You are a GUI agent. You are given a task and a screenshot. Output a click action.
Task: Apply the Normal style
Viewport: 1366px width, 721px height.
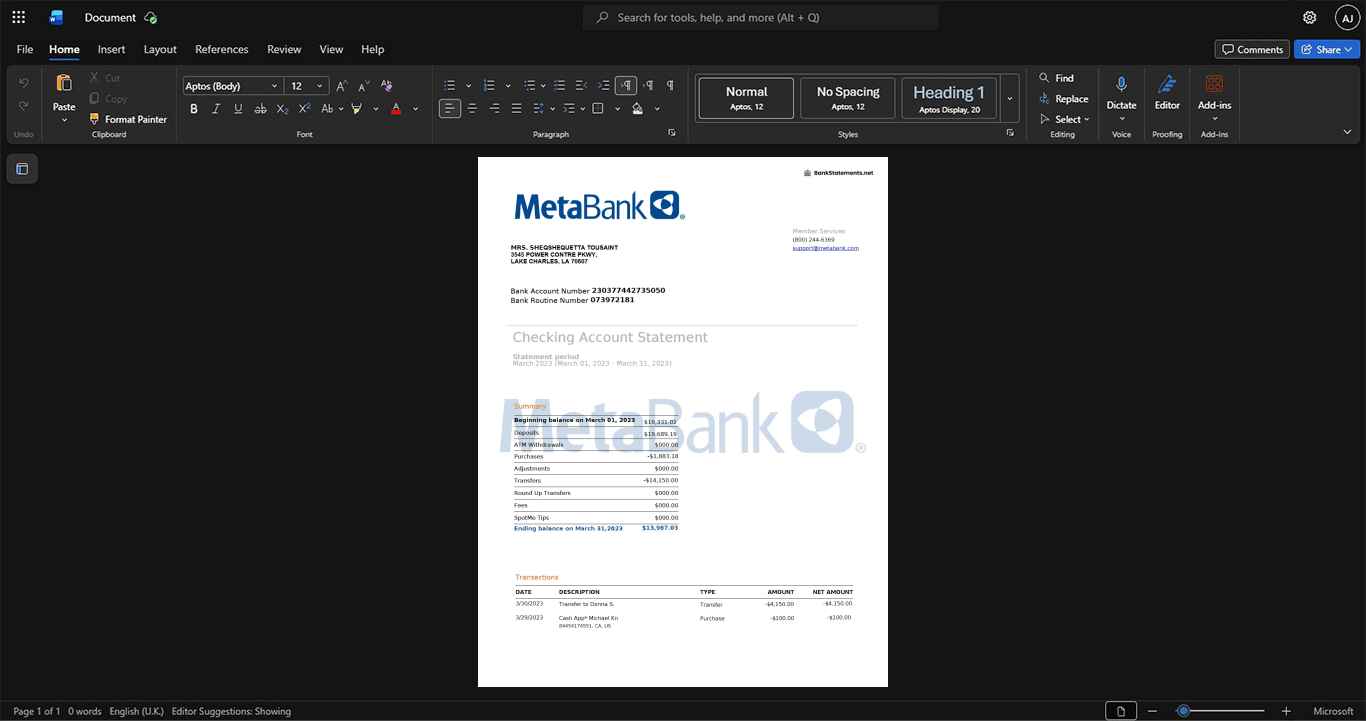[x=746, y=99]
